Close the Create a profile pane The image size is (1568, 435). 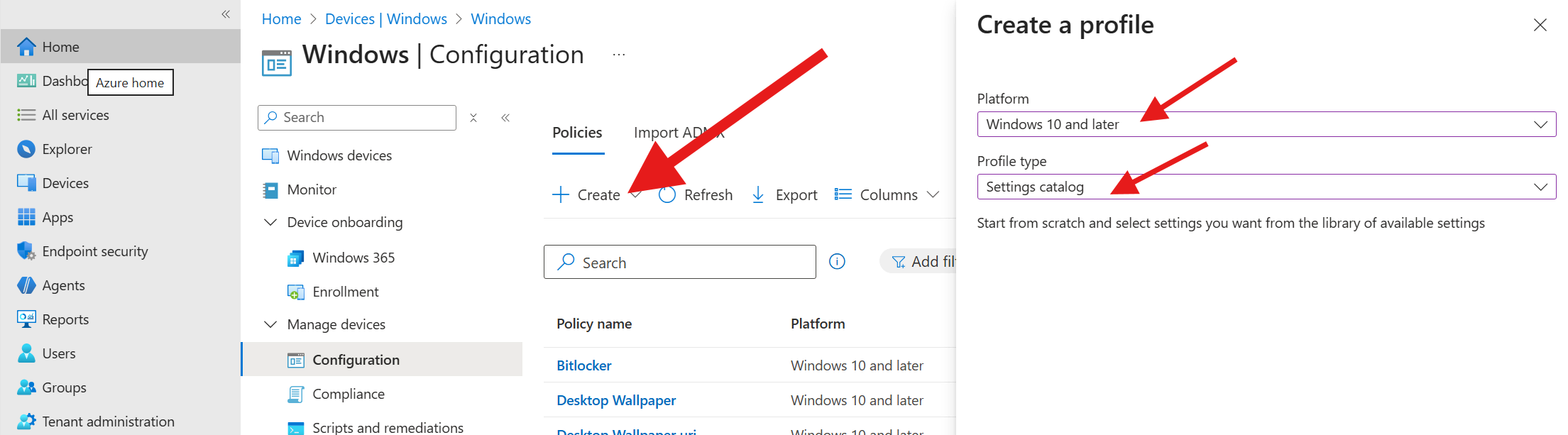pos(1540,25)
